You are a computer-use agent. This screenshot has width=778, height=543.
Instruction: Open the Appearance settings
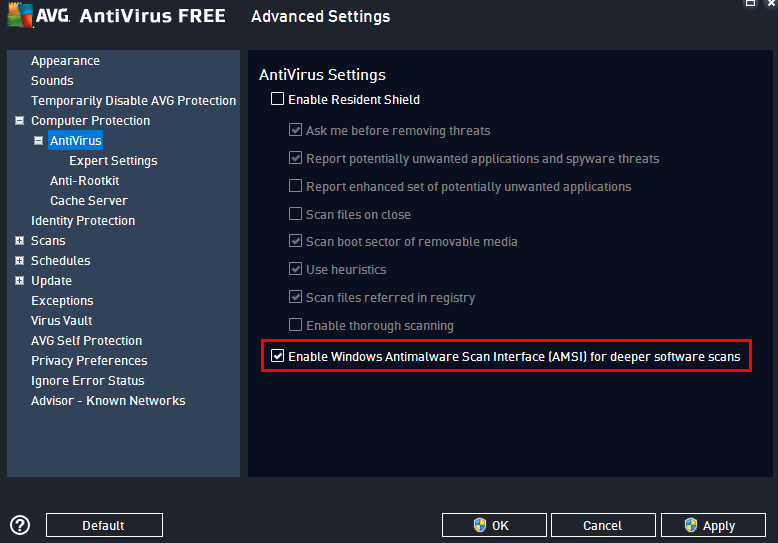pos(65,61)
